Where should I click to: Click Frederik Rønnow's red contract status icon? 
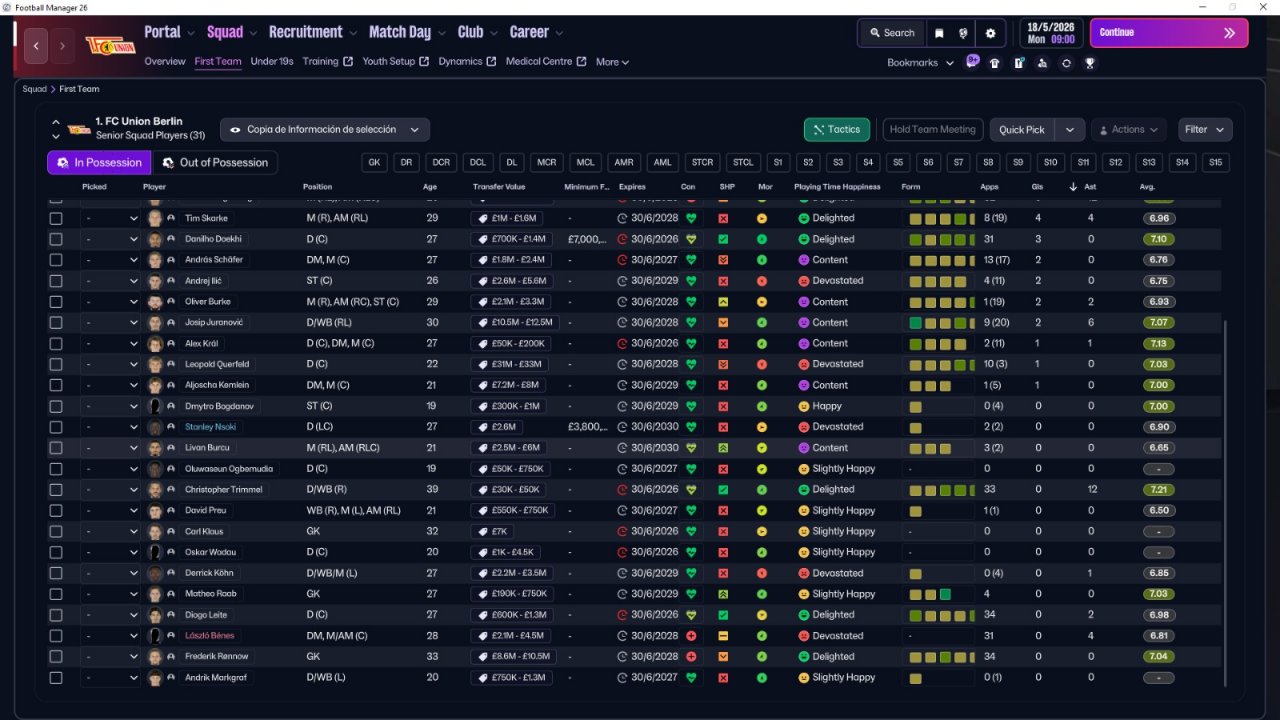(690, 657)
